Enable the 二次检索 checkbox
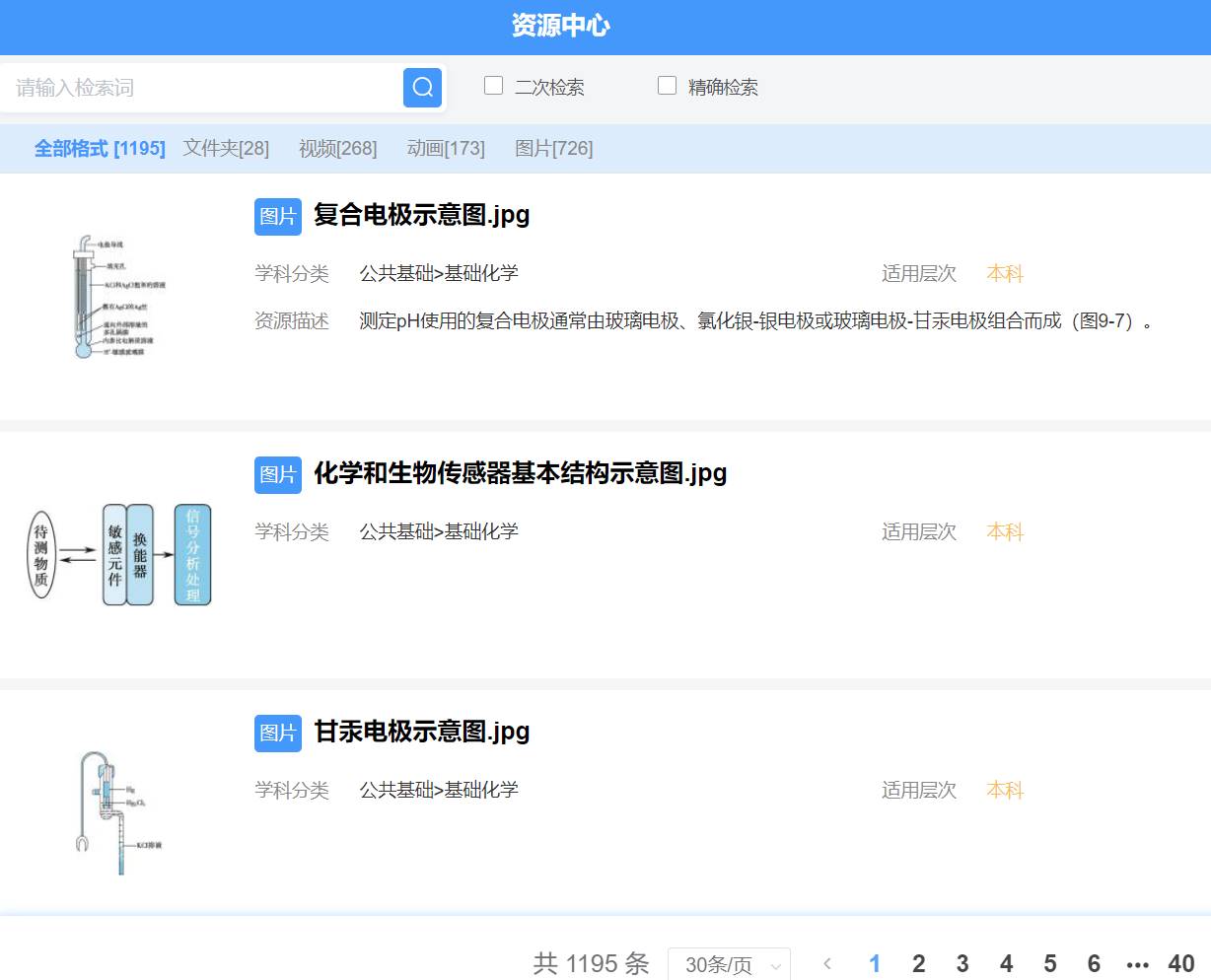The width and height of the screenshot is (1211, 980). [x=494, y=86]
